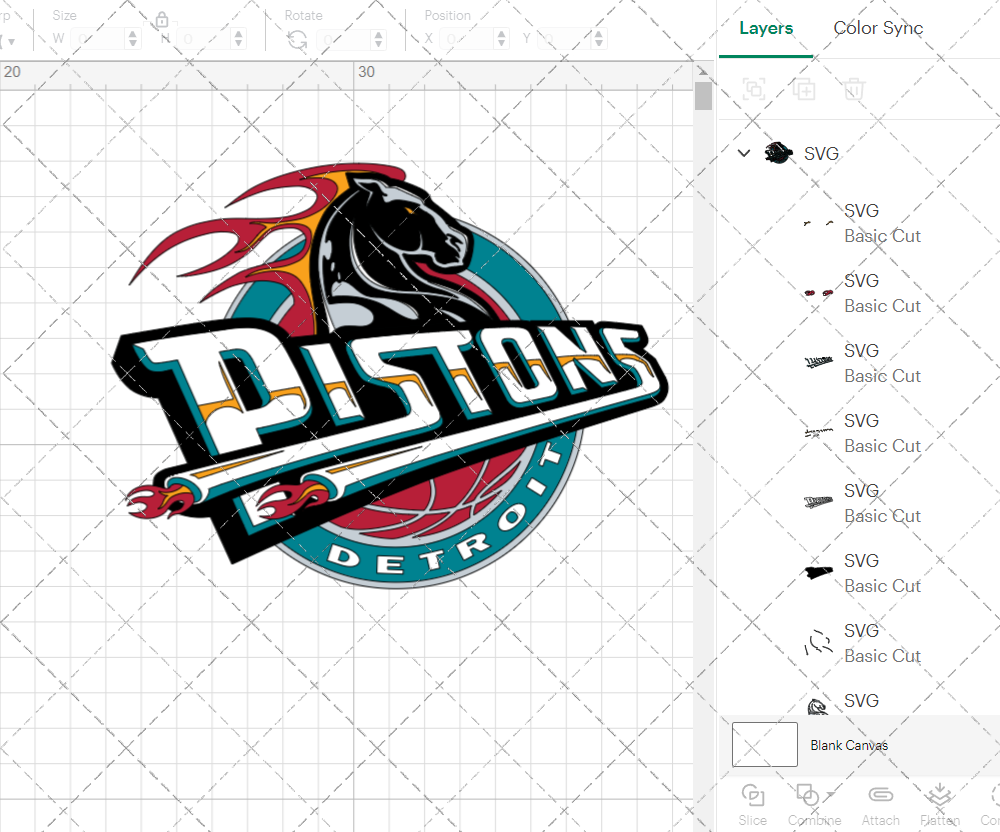
Task: Click the Rotate stepper arrows
Action: [x=379, y=40]
